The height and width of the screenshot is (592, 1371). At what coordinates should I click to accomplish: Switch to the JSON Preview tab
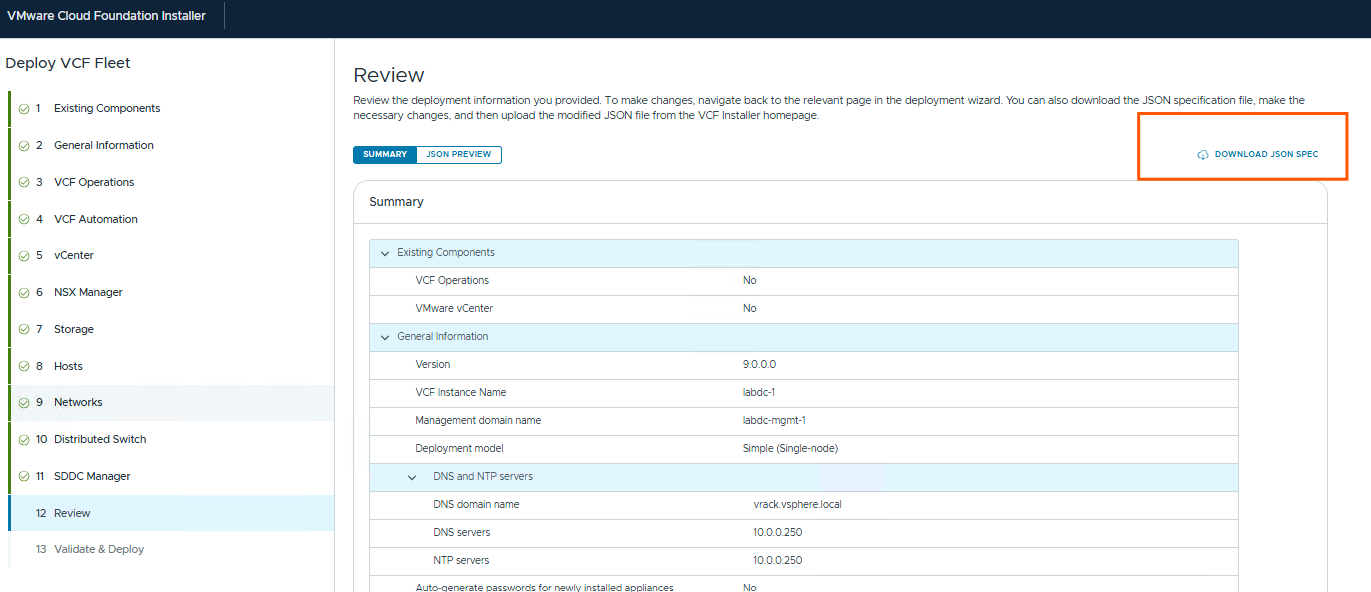[x=459, y=155]
